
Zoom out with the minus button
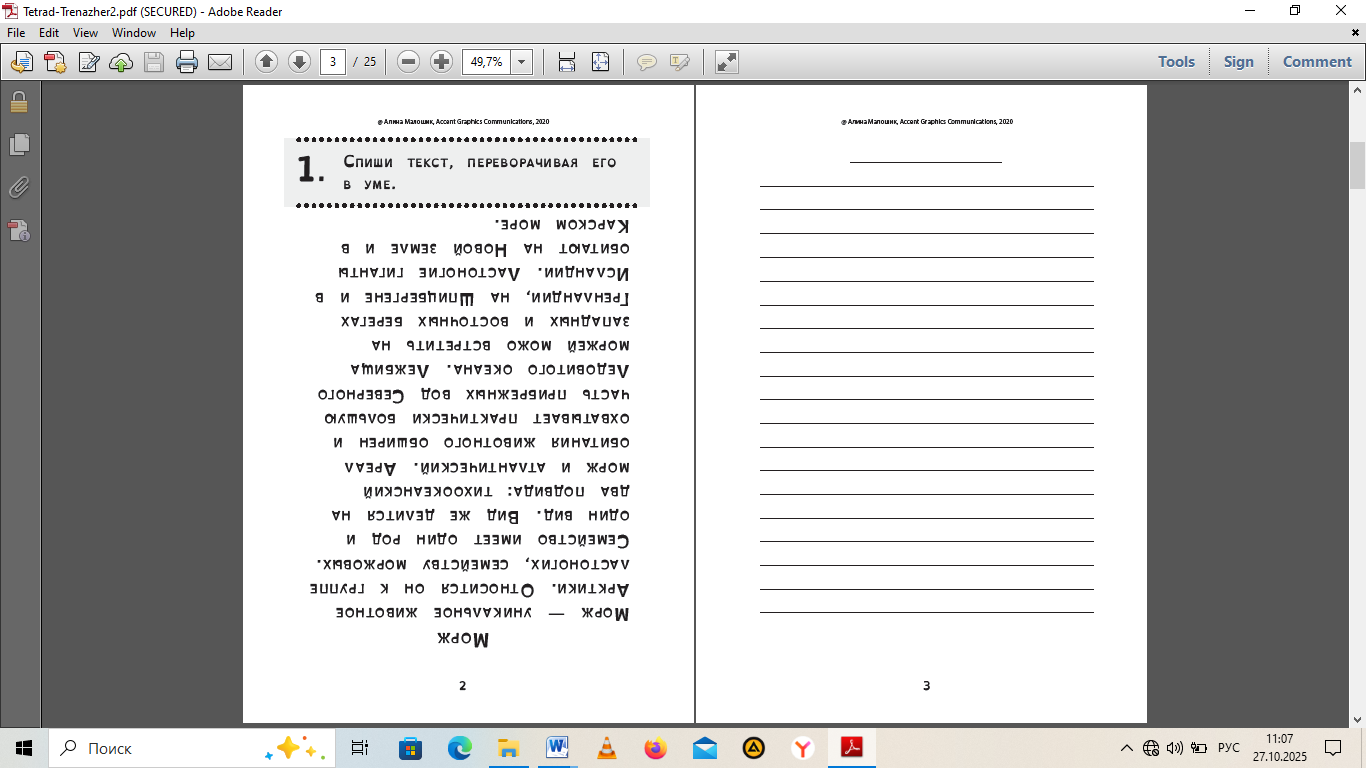pos(408,62)
